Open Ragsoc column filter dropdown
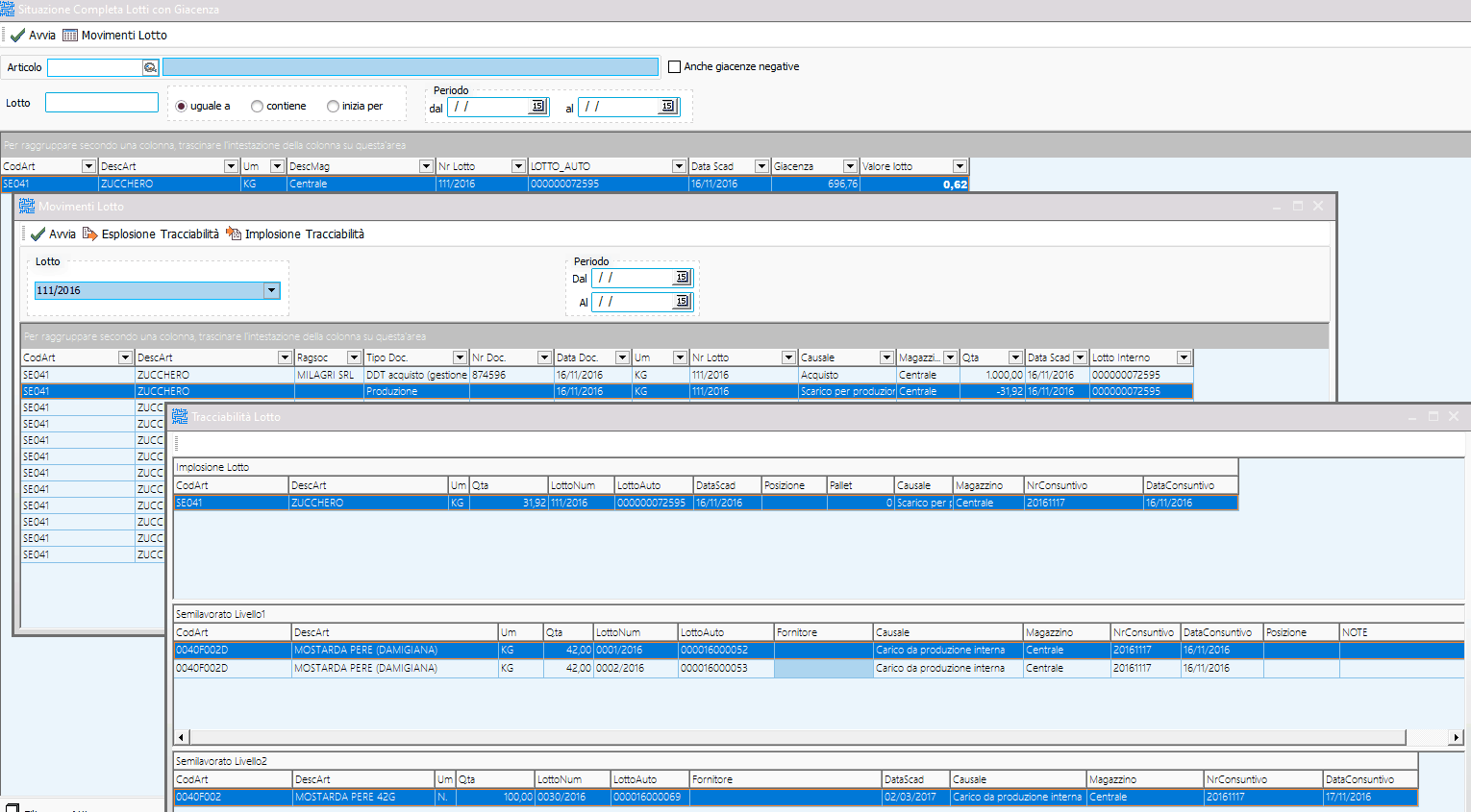The height and width of the screenshot is (812, 1471). (x=354, y=357)
